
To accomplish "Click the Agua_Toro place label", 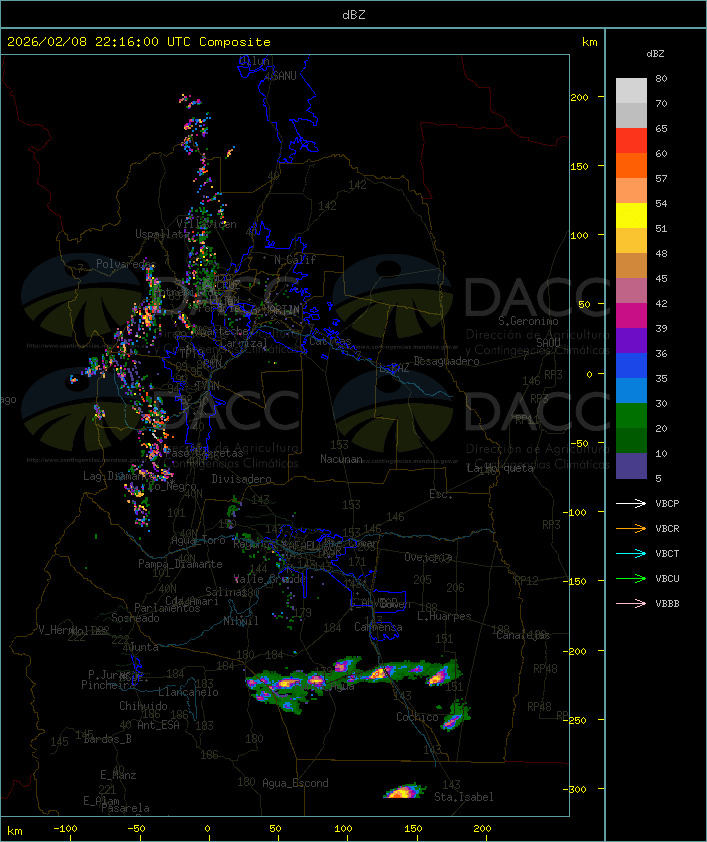I will [x=198, y=540].
